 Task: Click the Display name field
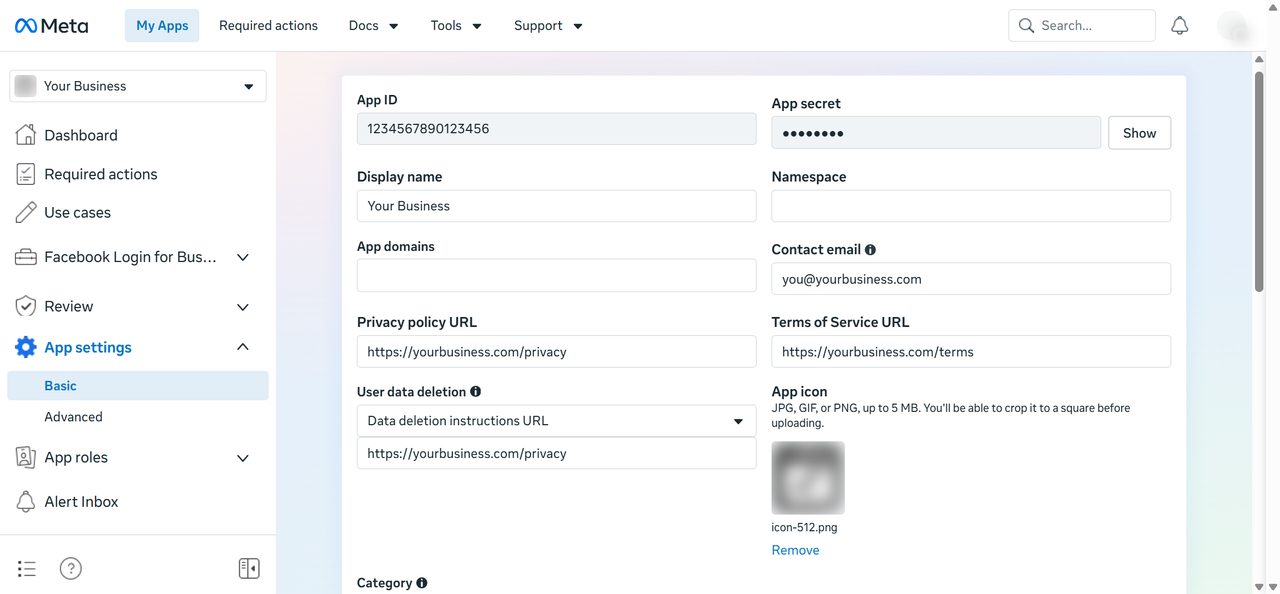coord(557,206)
